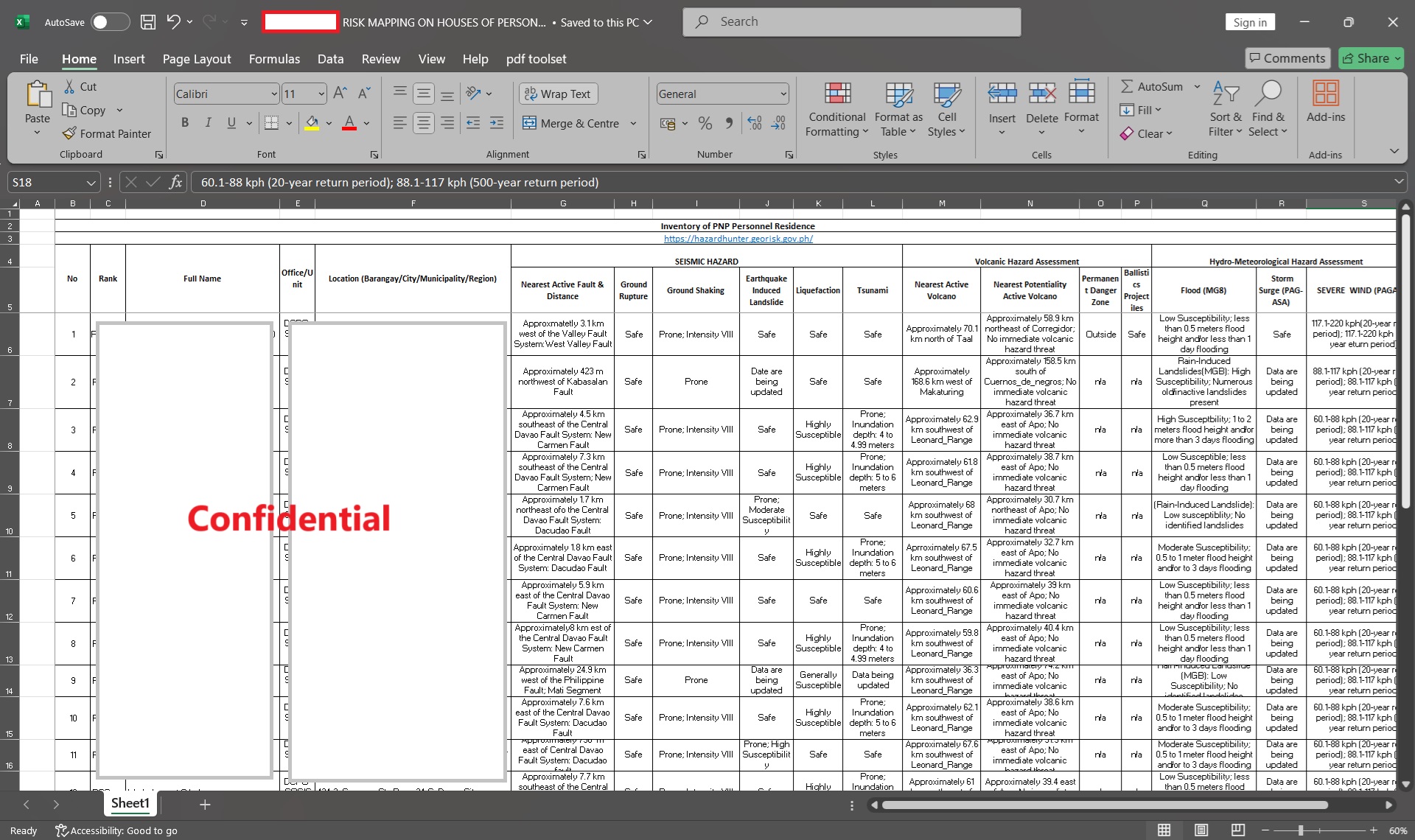Switch to the Review tab
Viewport: 1415px width, 840px height.
381,59
